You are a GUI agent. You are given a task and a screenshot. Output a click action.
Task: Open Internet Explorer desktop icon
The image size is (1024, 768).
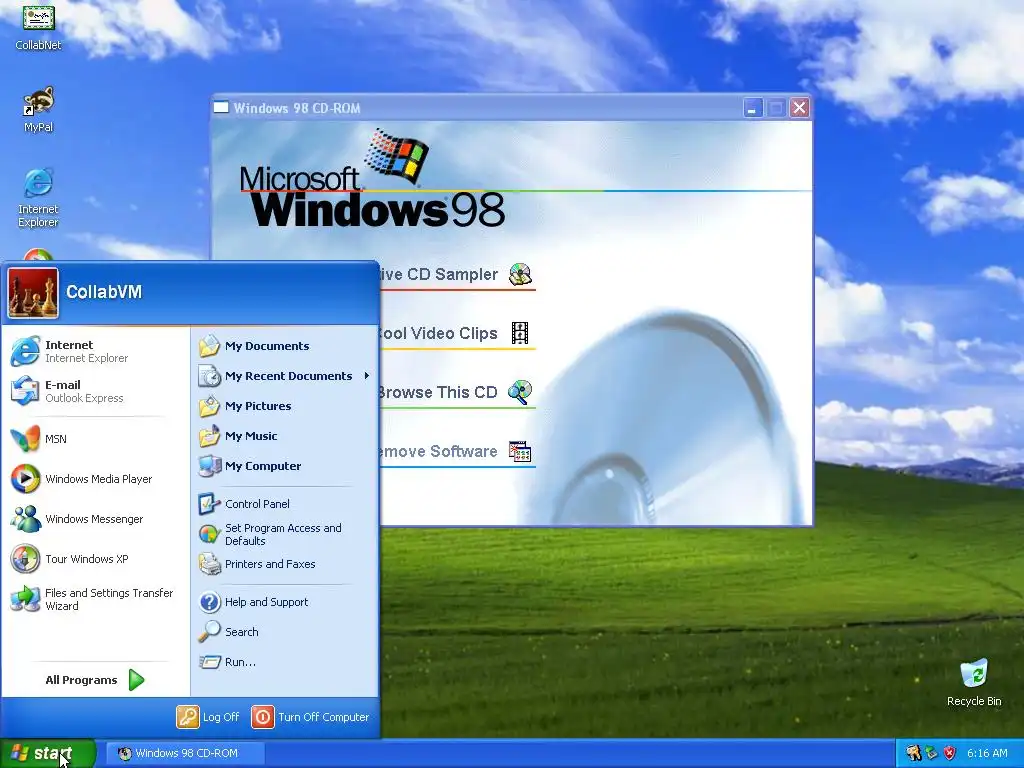pyautogui.click(x=39, y=198)
